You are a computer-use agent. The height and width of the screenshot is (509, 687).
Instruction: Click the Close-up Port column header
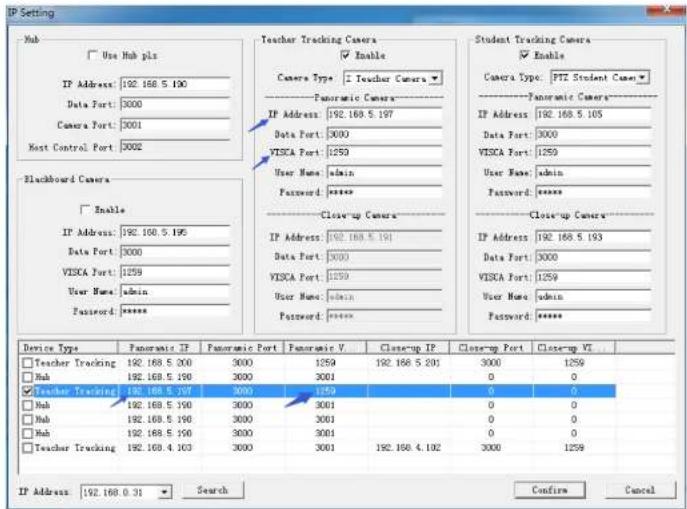[491, 348]
